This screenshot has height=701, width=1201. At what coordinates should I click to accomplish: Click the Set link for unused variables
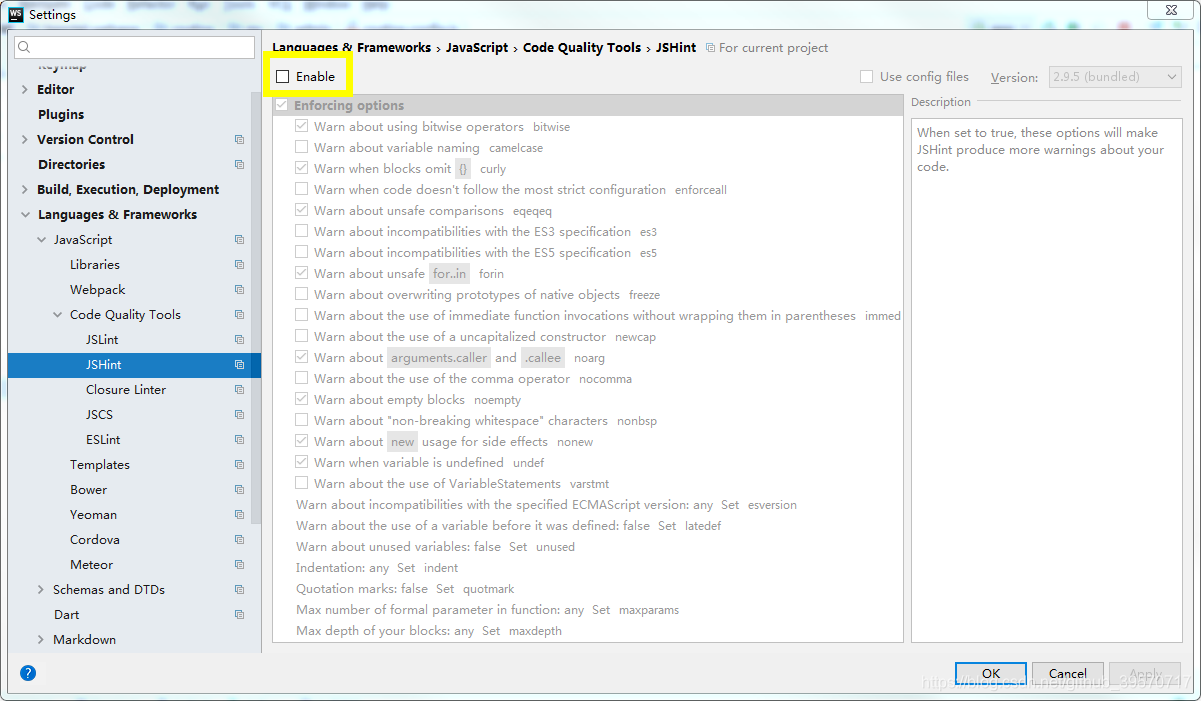(518, 547)
